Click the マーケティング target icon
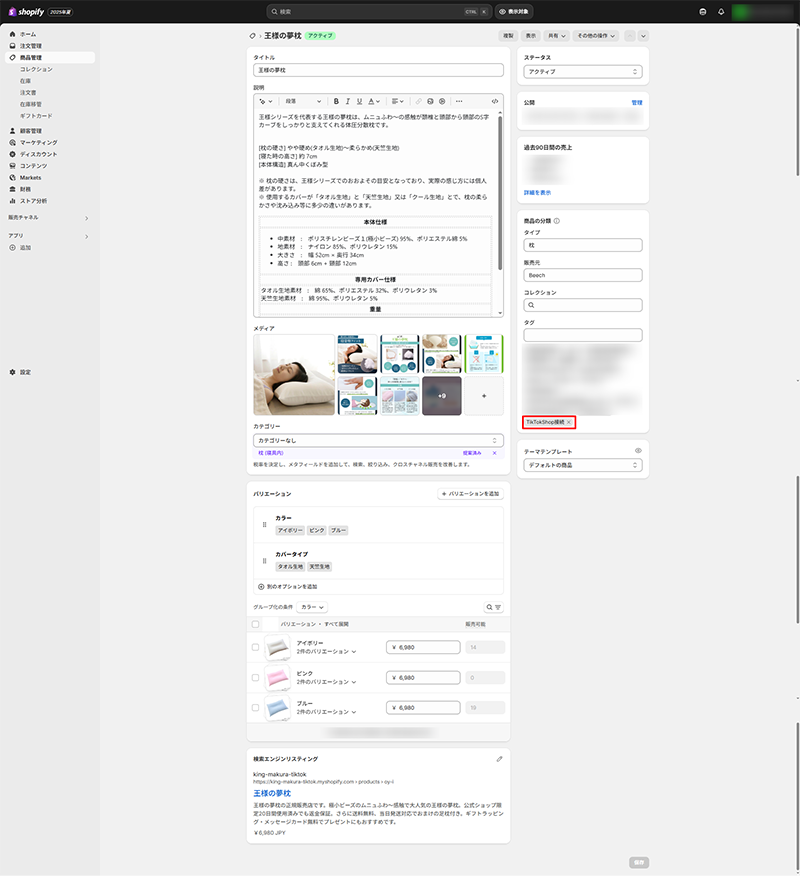This screenshot has height=876, width=800. tap(12, 142)
